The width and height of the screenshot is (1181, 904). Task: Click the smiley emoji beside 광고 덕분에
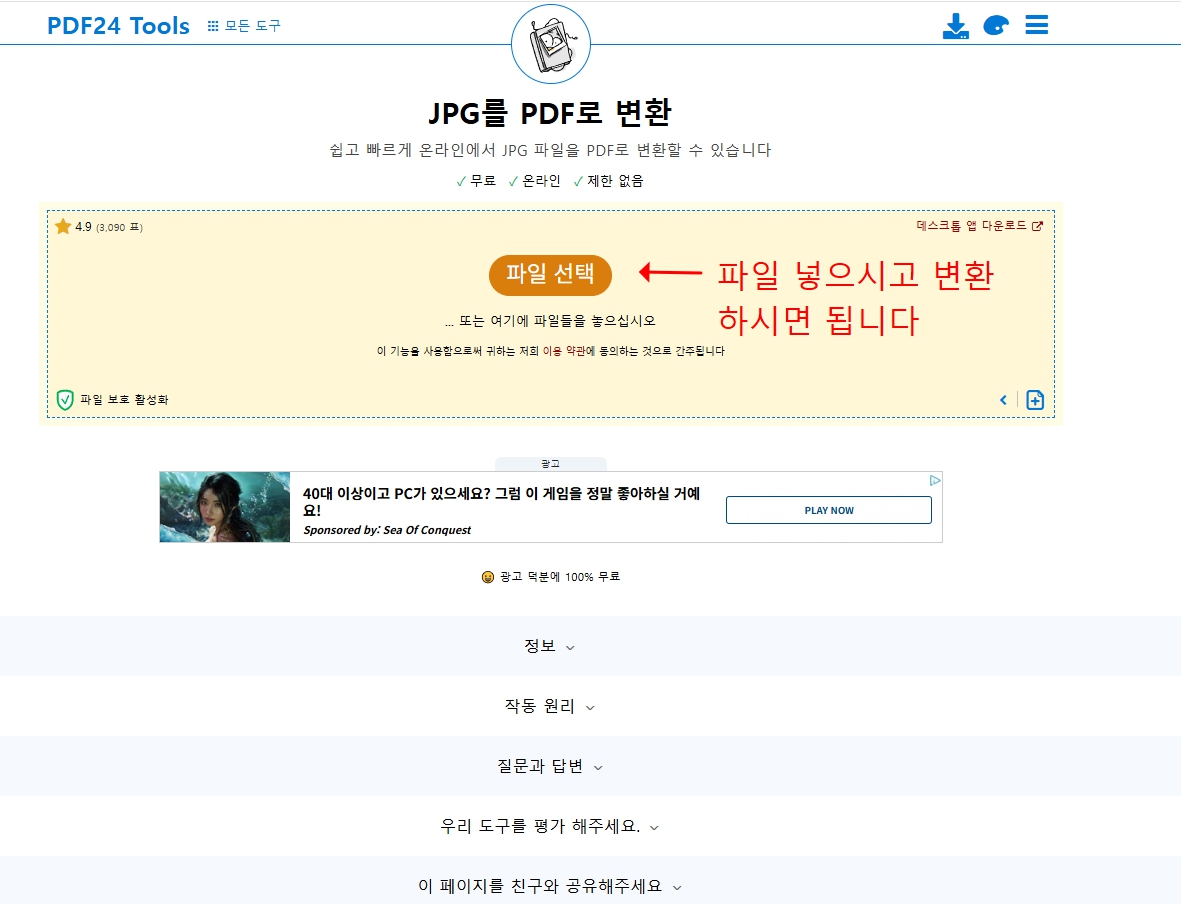click(x=488, y=577)
